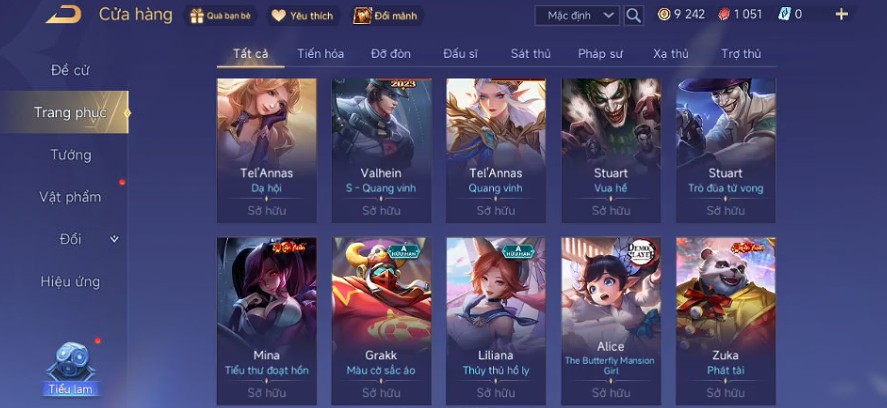Switch to the Sát thủ tab

pyautogui.click(x=531, y=54)
